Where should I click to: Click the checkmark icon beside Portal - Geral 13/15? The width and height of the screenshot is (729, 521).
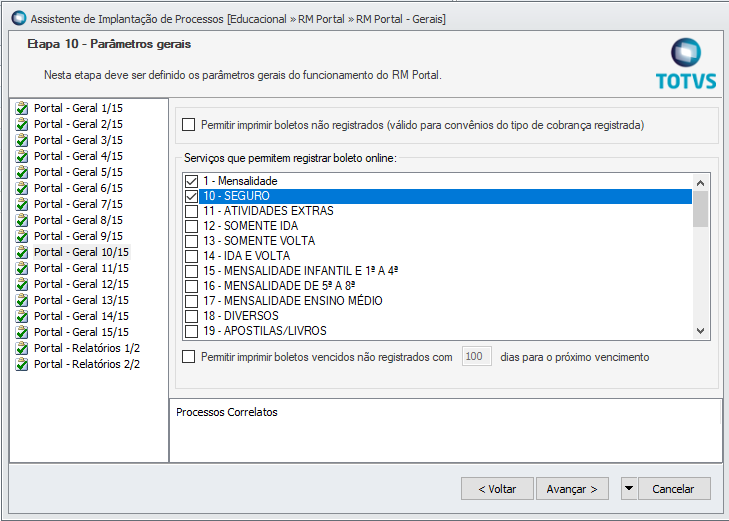[21, 300]
